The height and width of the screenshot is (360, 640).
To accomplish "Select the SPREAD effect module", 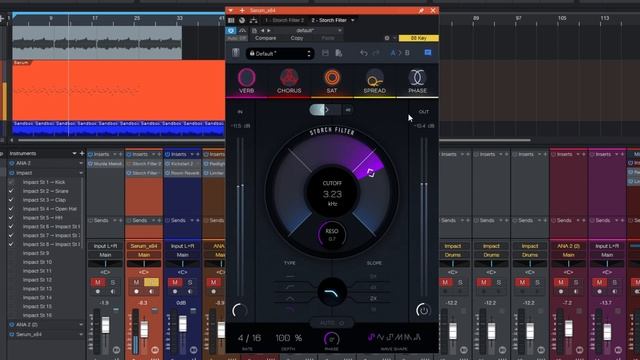I will pyautogui.click(x=375, y=81).
